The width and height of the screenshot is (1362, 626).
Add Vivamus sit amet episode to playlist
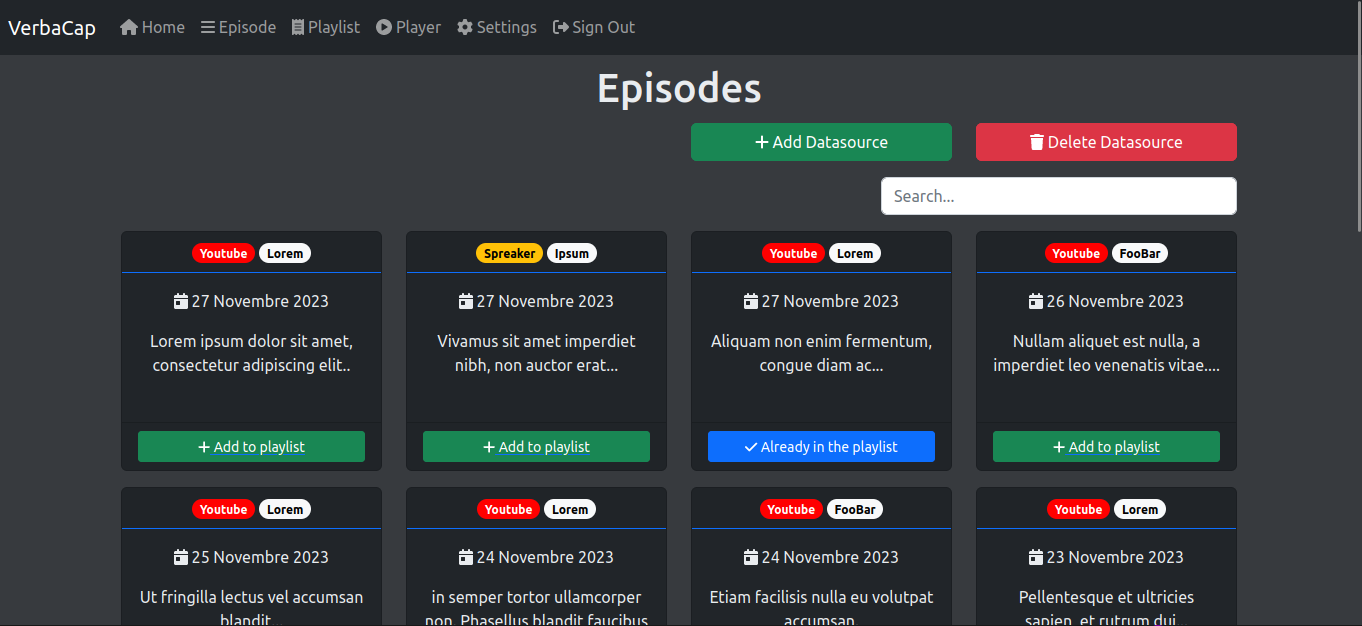point(536,447)
